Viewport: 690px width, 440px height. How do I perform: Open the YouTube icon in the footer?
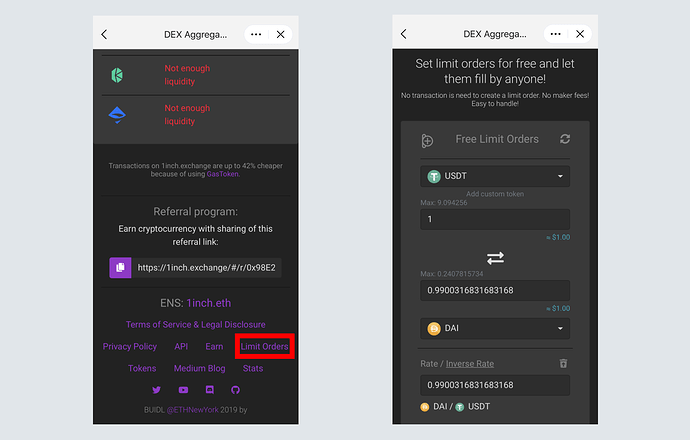click(183, 390)
